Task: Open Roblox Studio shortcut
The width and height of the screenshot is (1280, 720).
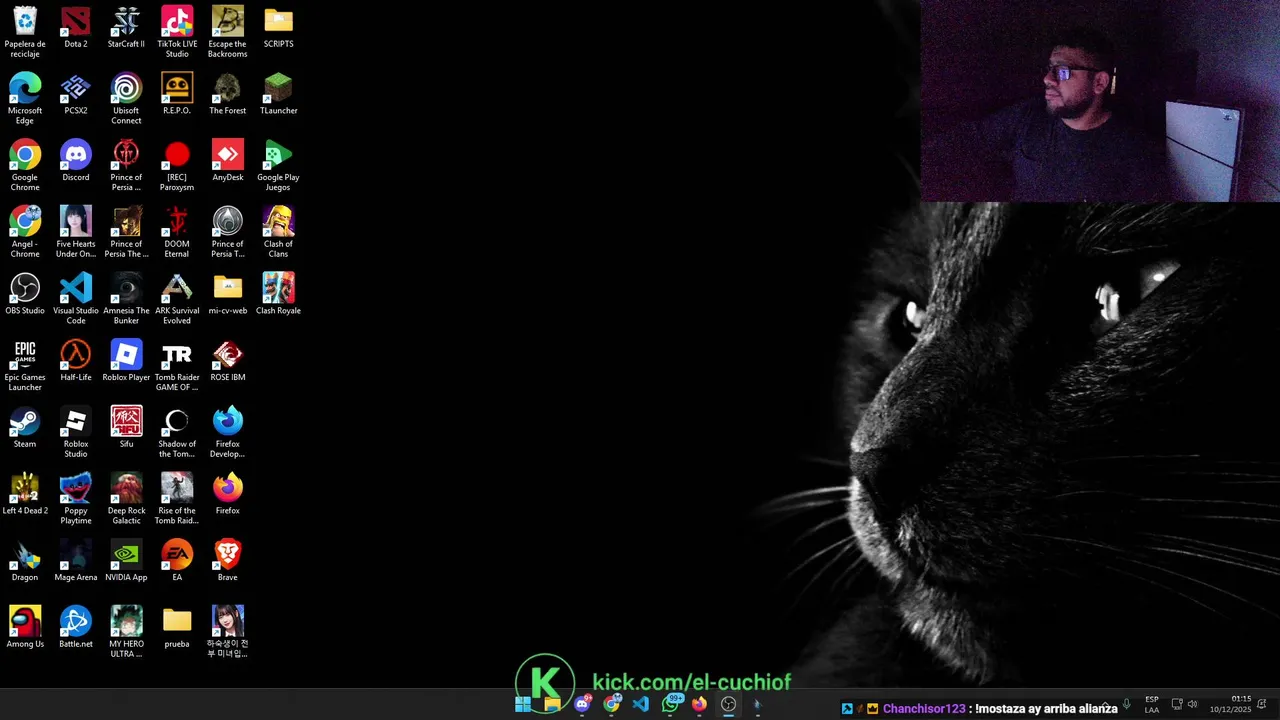Action: tap(75, 432)
